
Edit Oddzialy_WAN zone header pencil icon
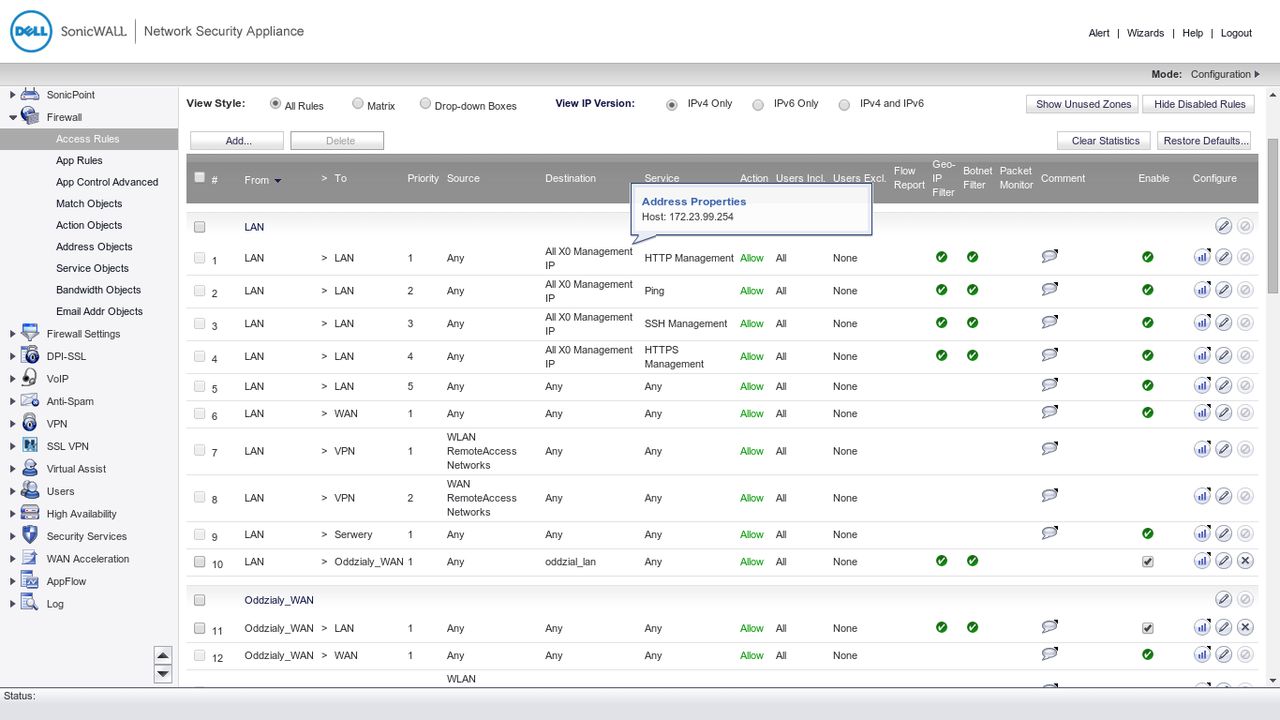(x=1224, y=600)
